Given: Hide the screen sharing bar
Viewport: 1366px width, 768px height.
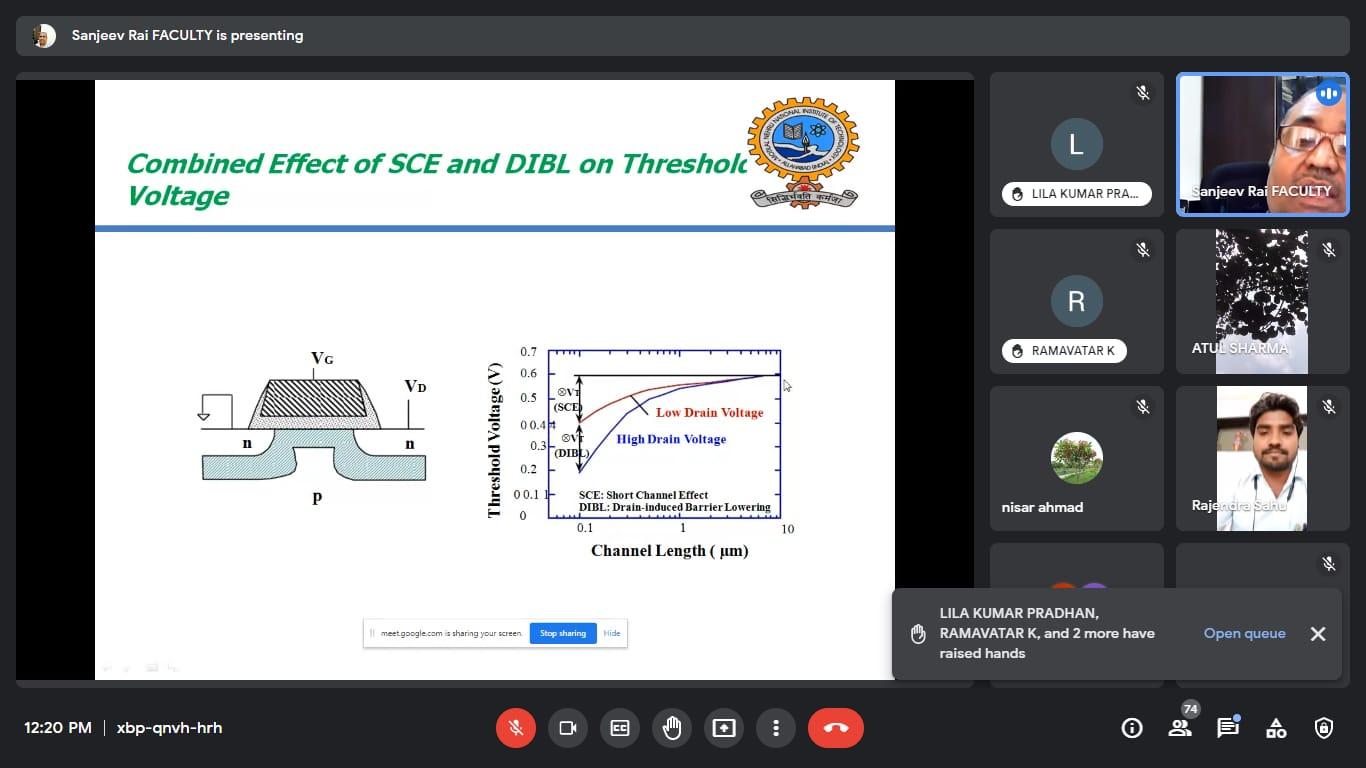Looking at the screenshot, I should [x=612, y=633].
